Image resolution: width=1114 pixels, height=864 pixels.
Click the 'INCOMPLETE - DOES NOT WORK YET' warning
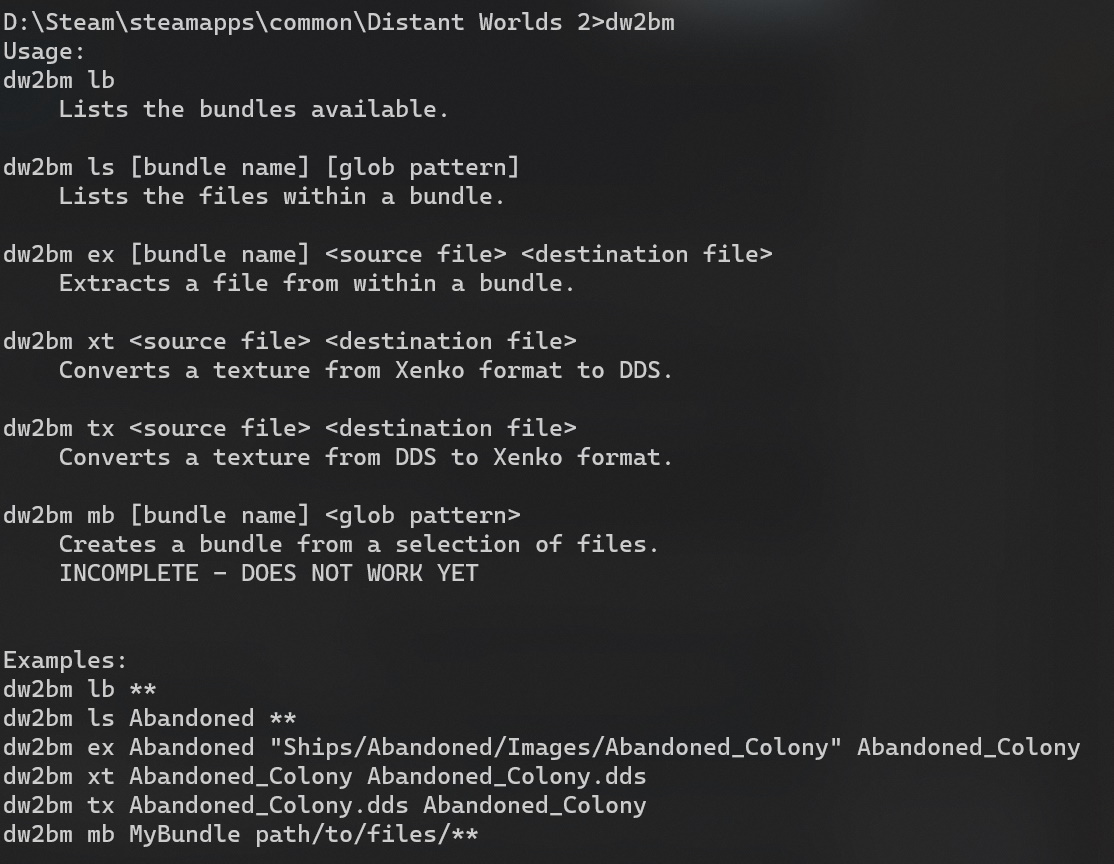point(269,573)
